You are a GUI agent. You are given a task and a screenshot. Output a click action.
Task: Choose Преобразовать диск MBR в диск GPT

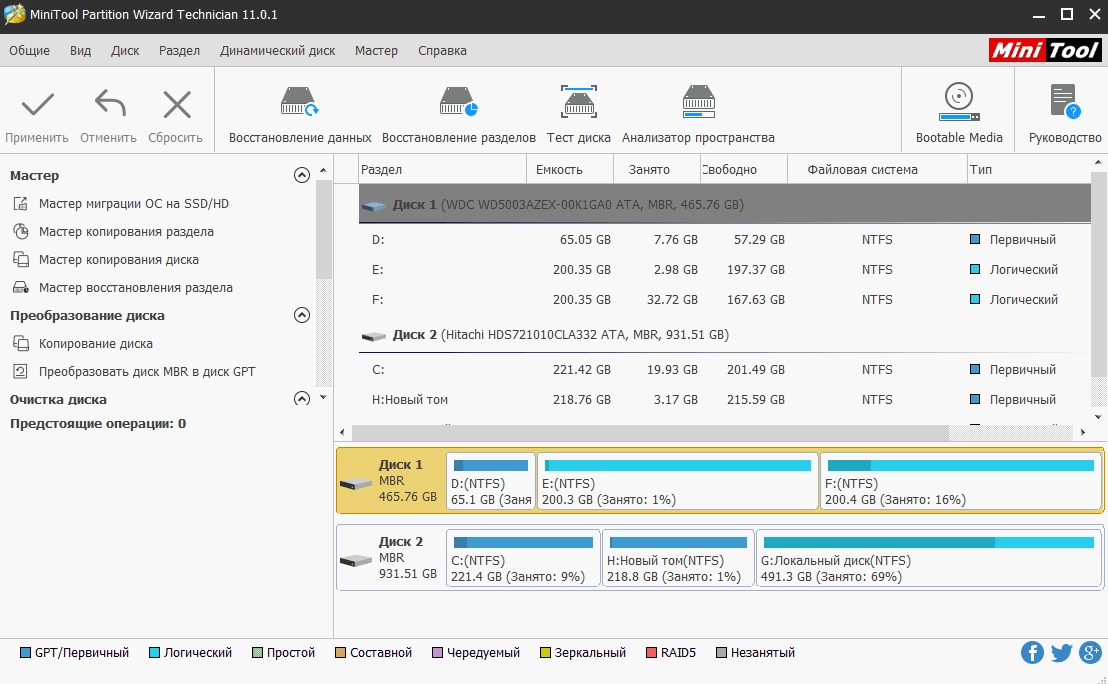coord(147,372)
